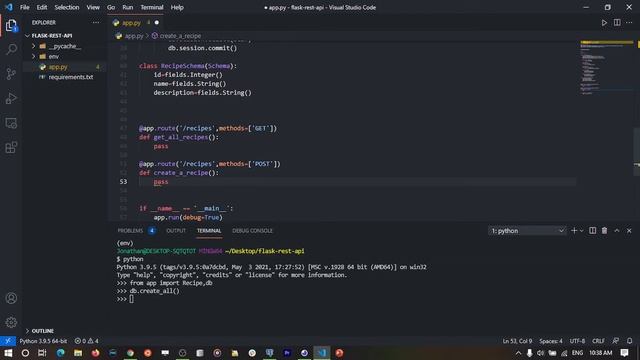Open the Run and Debug view
The image size is (640, 360).
[11, 98]
